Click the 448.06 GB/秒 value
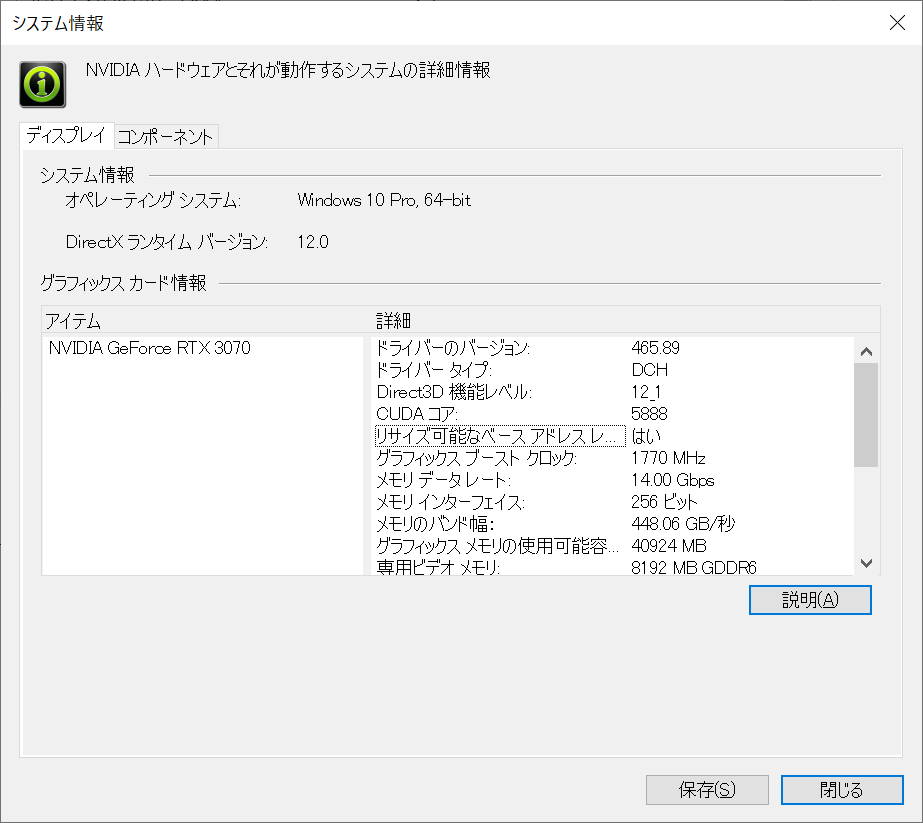Image resolution: width=923 pixels, height=823 pixels. coord(683,523)
